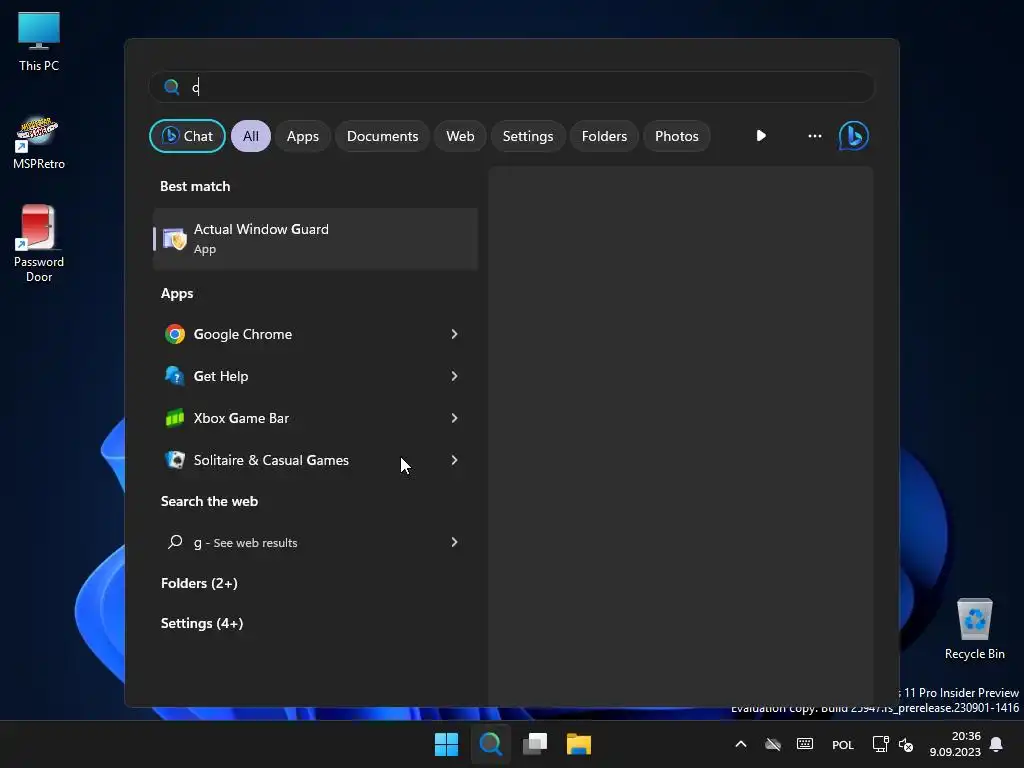The width and height of the screenshot is (1024, 768).
Task: Expand Settings (4+) section
Action: tap(202, 624)
